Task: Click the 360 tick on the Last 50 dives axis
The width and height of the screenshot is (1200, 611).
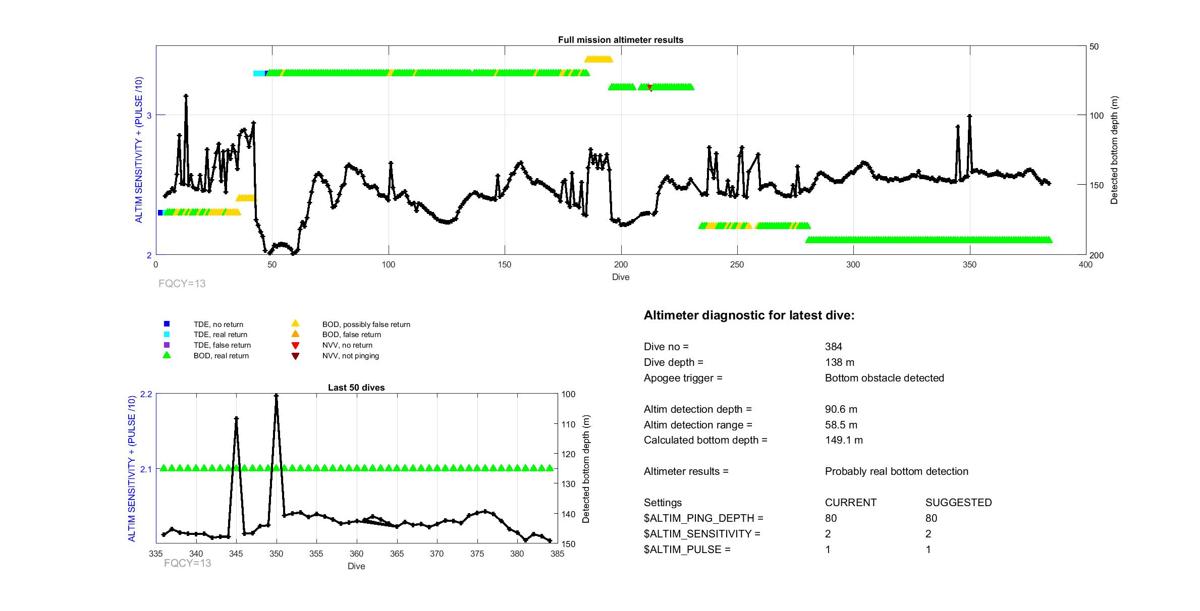Action: [356, 553]
